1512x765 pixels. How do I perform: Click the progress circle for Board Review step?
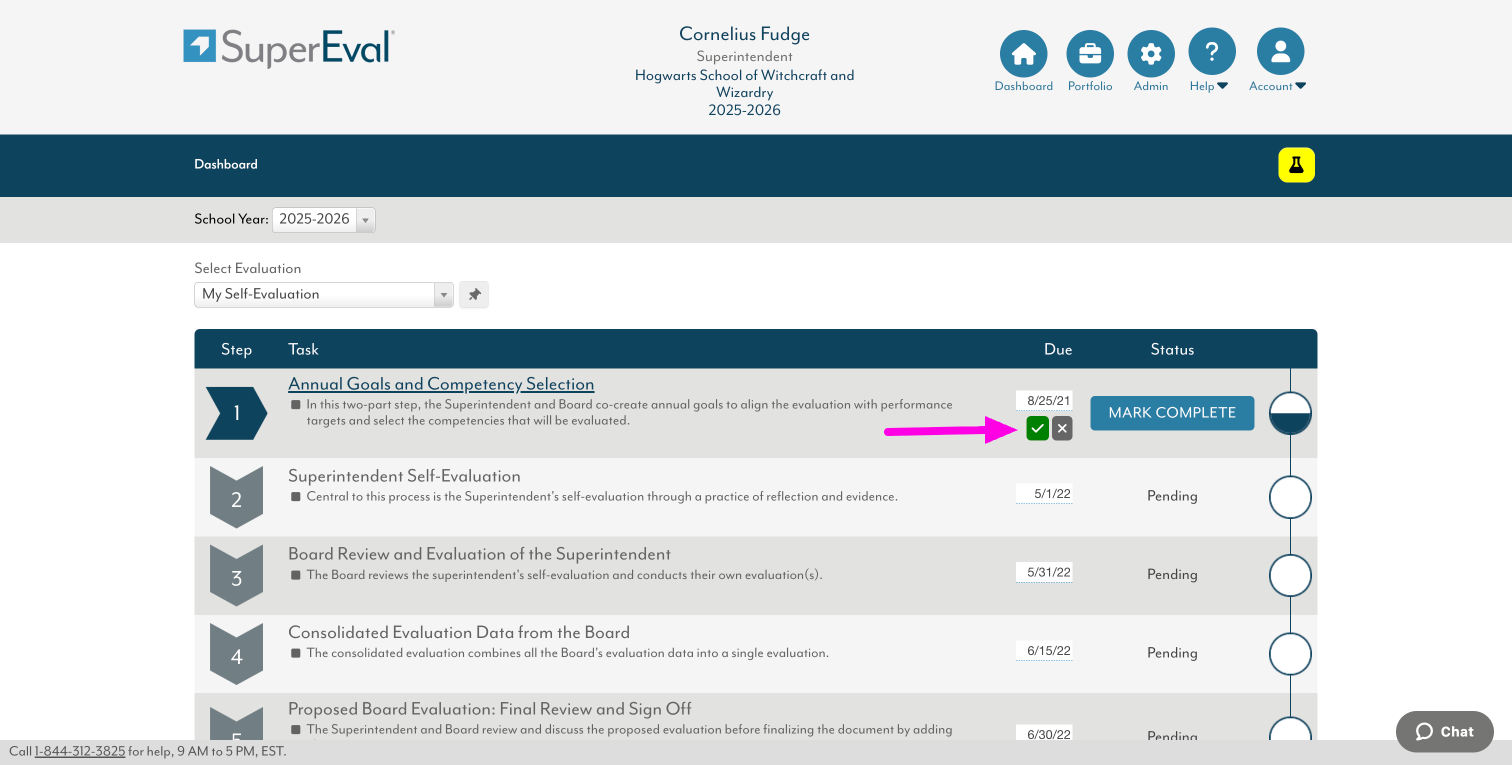pos(1290,576)
